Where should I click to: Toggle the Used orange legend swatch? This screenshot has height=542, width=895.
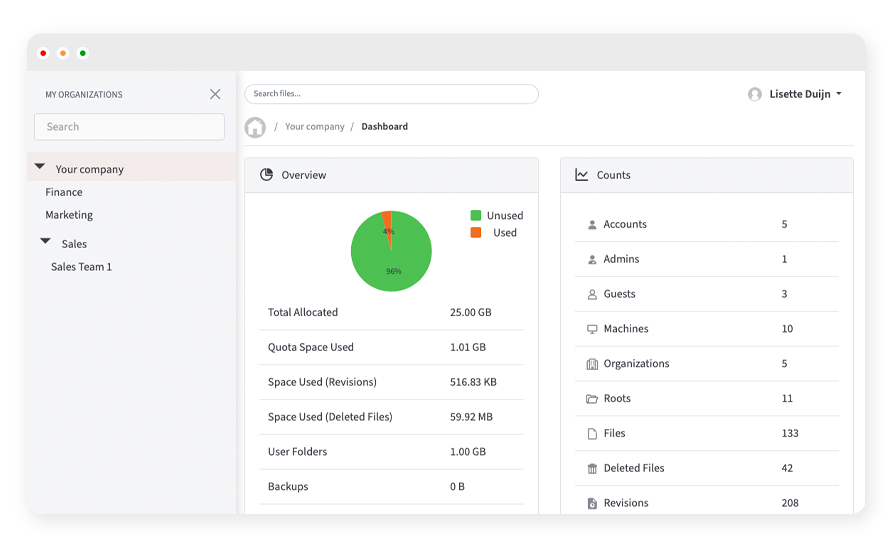coord(476,232)
